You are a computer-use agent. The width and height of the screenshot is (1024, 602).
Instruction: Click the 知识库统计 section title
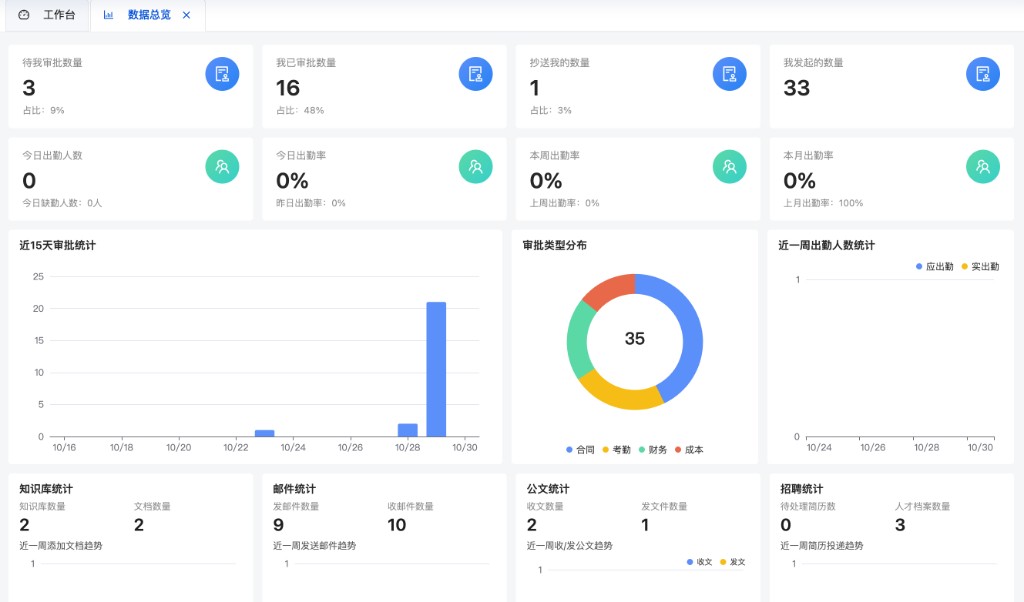point(46,488)
